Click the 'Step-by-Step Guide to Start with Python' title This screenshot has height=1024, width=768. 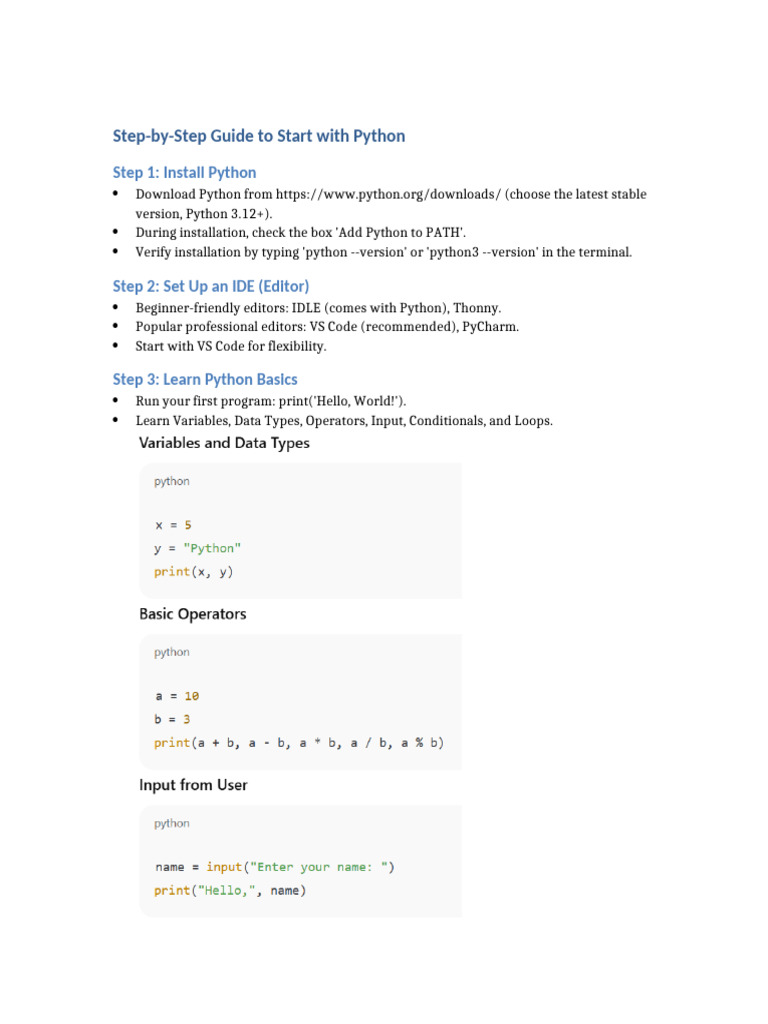coord(259,136)
